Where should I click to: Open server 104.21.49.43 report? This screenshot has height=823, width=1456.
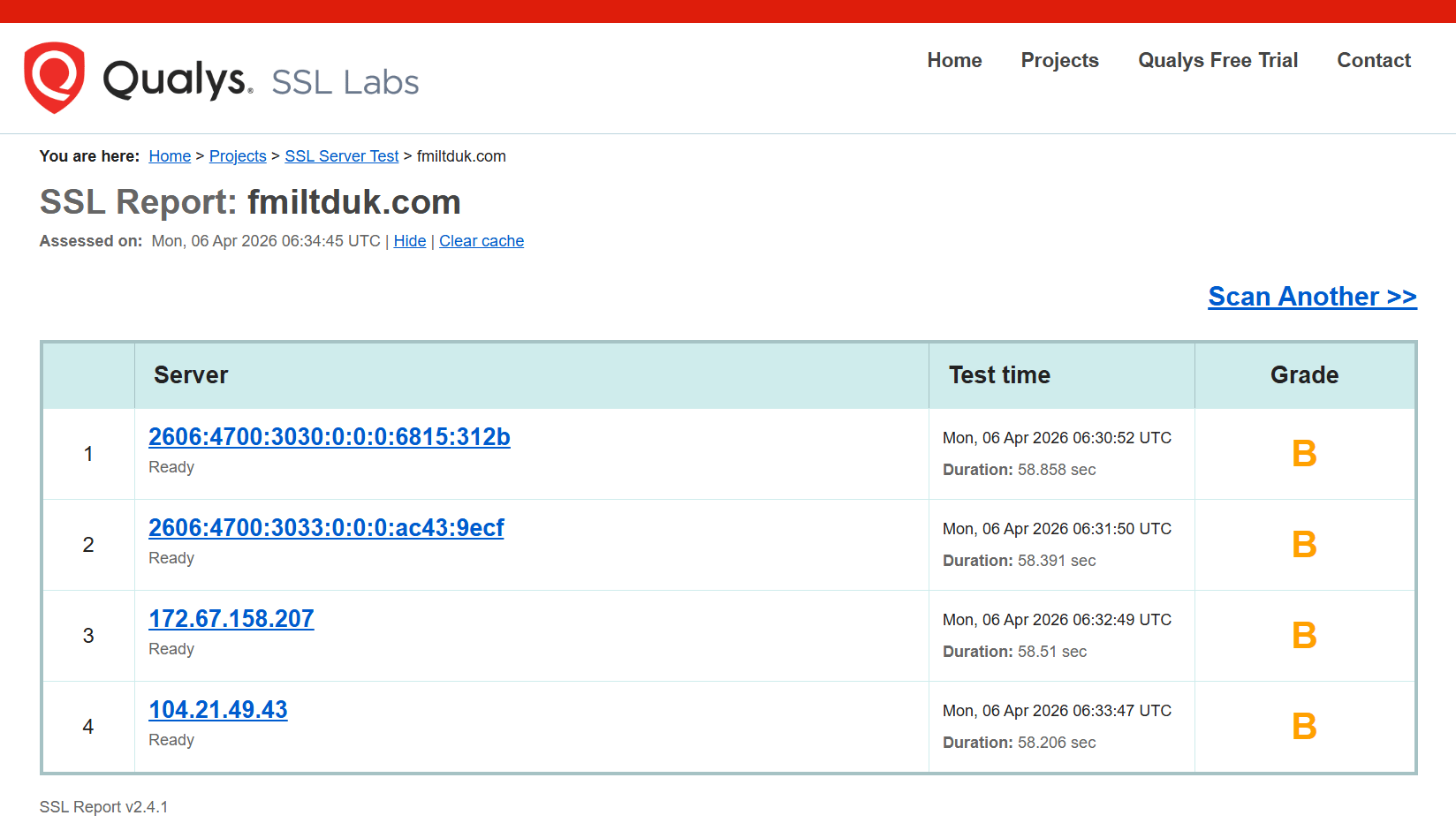coord(218,710)
